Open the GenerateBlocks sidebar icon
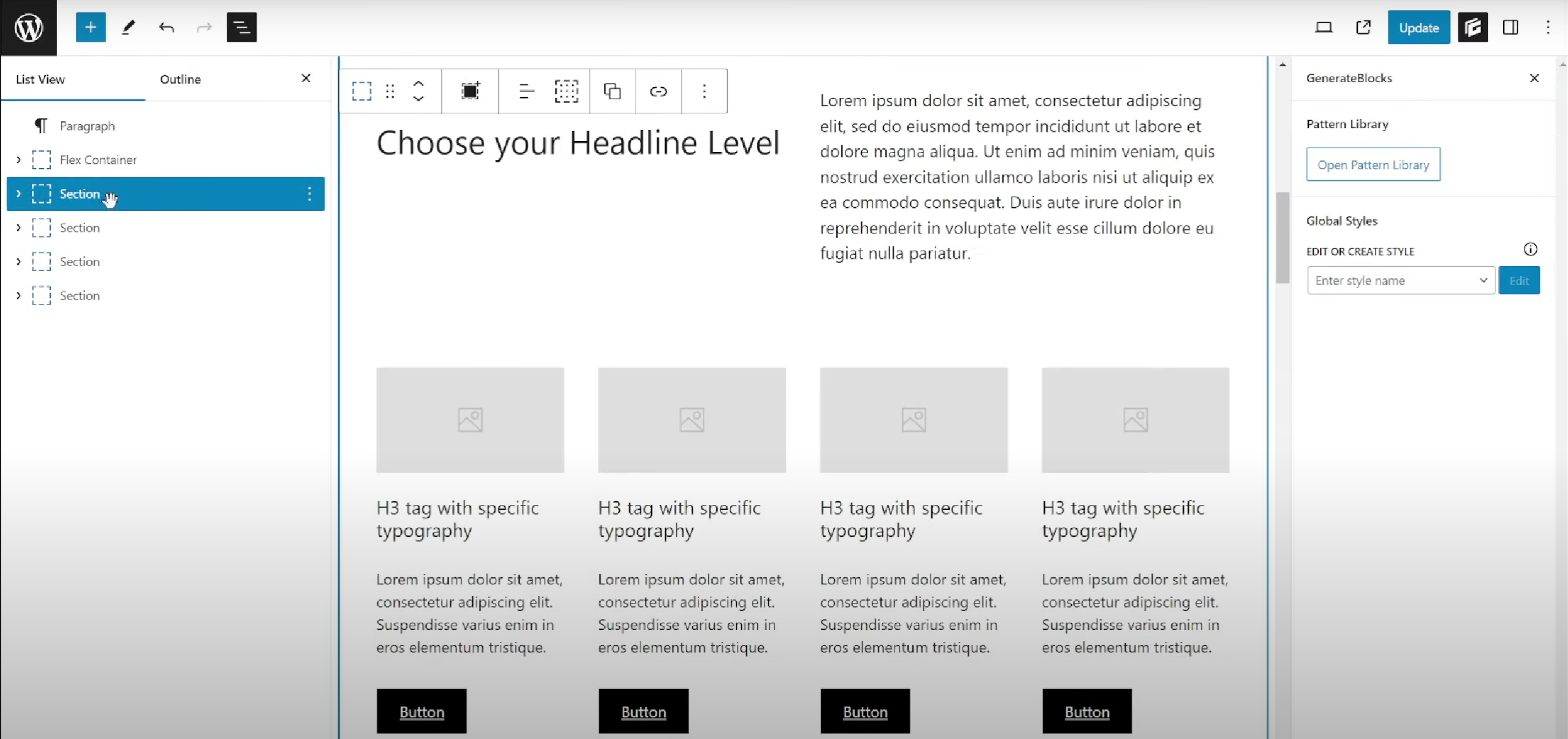Screen dimensions: 1568x739 click(x=1472, y=28)
